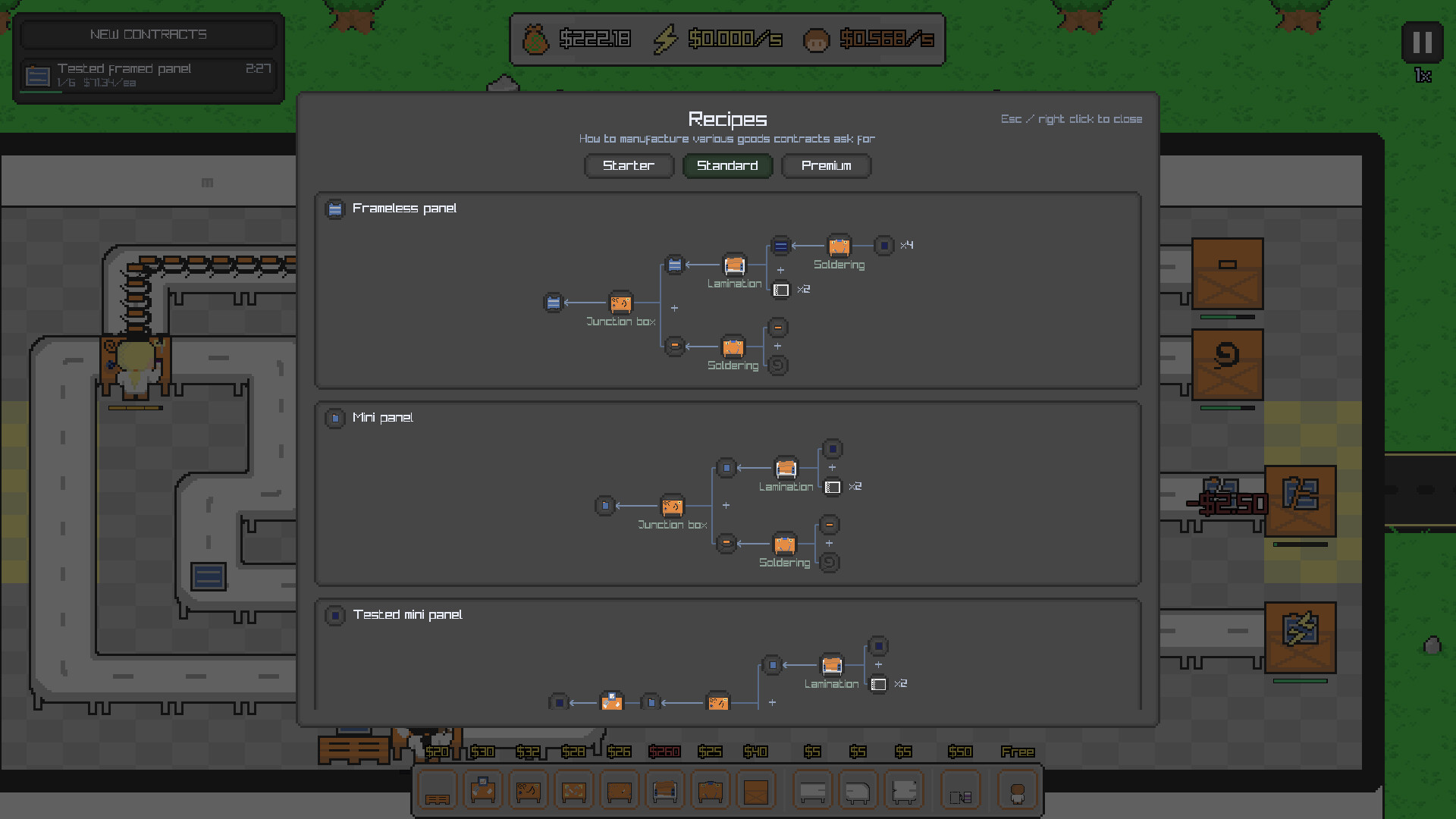Select the $50 move tool
The image size is (1456, 819).
pos(960,791)
